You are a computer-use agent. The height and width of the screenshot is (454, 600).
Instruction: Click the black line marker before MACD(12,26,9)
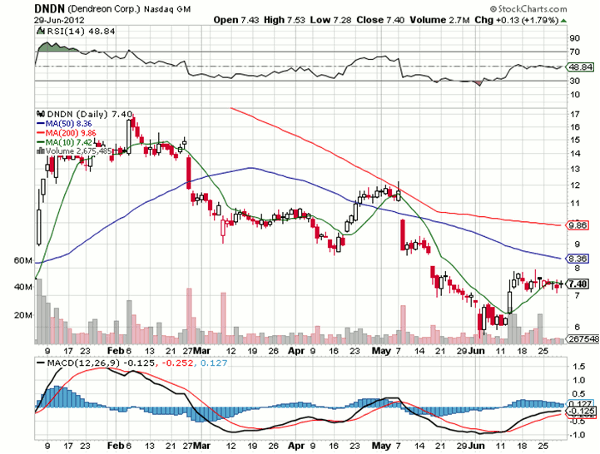[x=41, y=363]
